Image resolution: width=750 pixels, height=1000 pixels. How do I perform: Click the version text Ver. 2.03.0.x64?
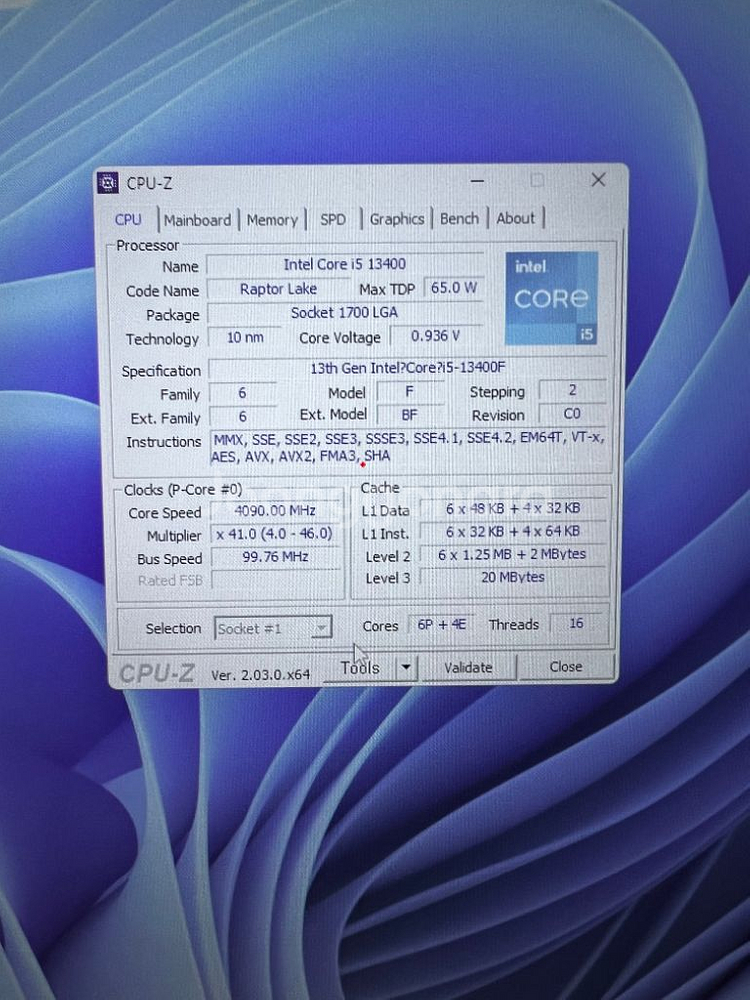[261, 675]
